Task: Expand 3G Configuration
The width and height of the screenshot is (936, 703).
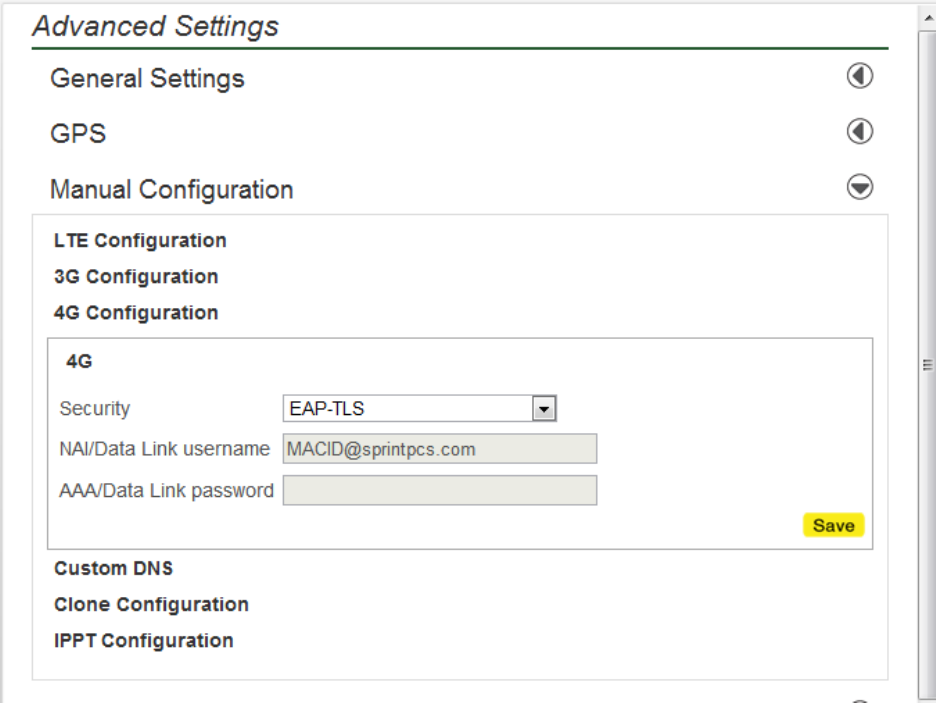Action: (x=136, y=277)
